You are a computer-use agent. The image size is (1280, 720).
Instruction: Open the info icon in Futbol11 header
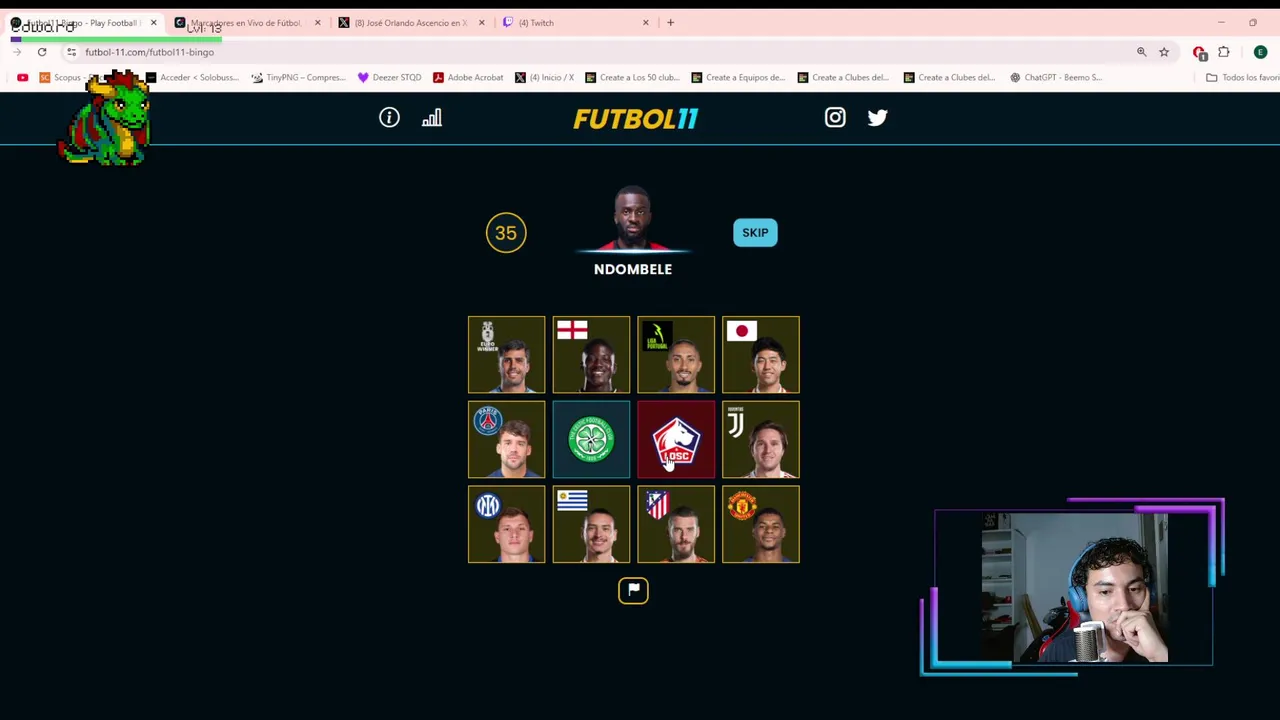pyautogui.click(x=389, y=118)
